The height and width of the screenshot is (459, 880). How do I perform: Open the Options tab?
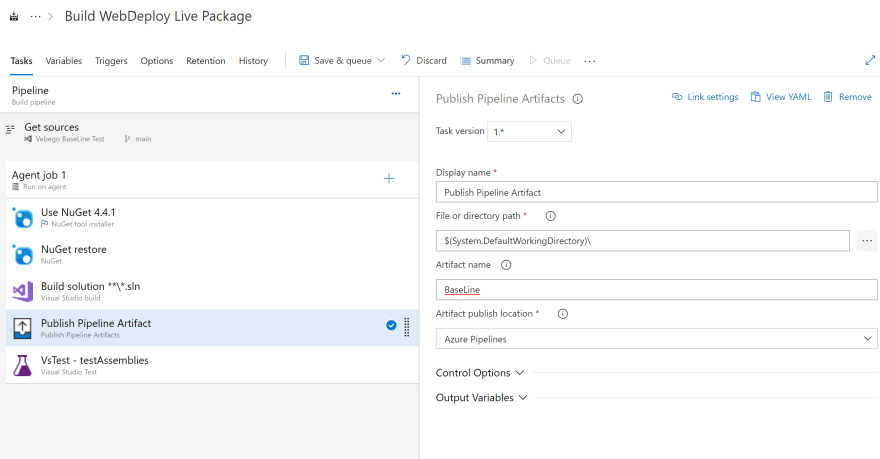click(x=157, y=61)
